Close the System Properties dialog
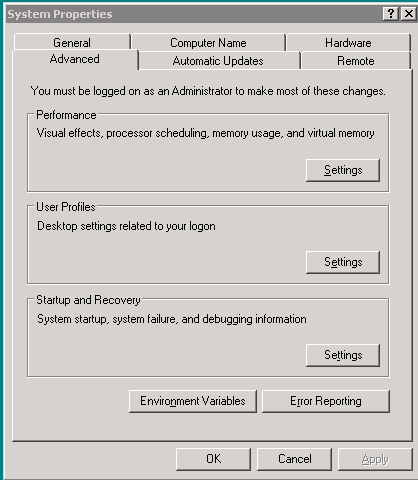The width and height of the screenshot is (418, 480). pyautogui.click(x=409, y=14)
